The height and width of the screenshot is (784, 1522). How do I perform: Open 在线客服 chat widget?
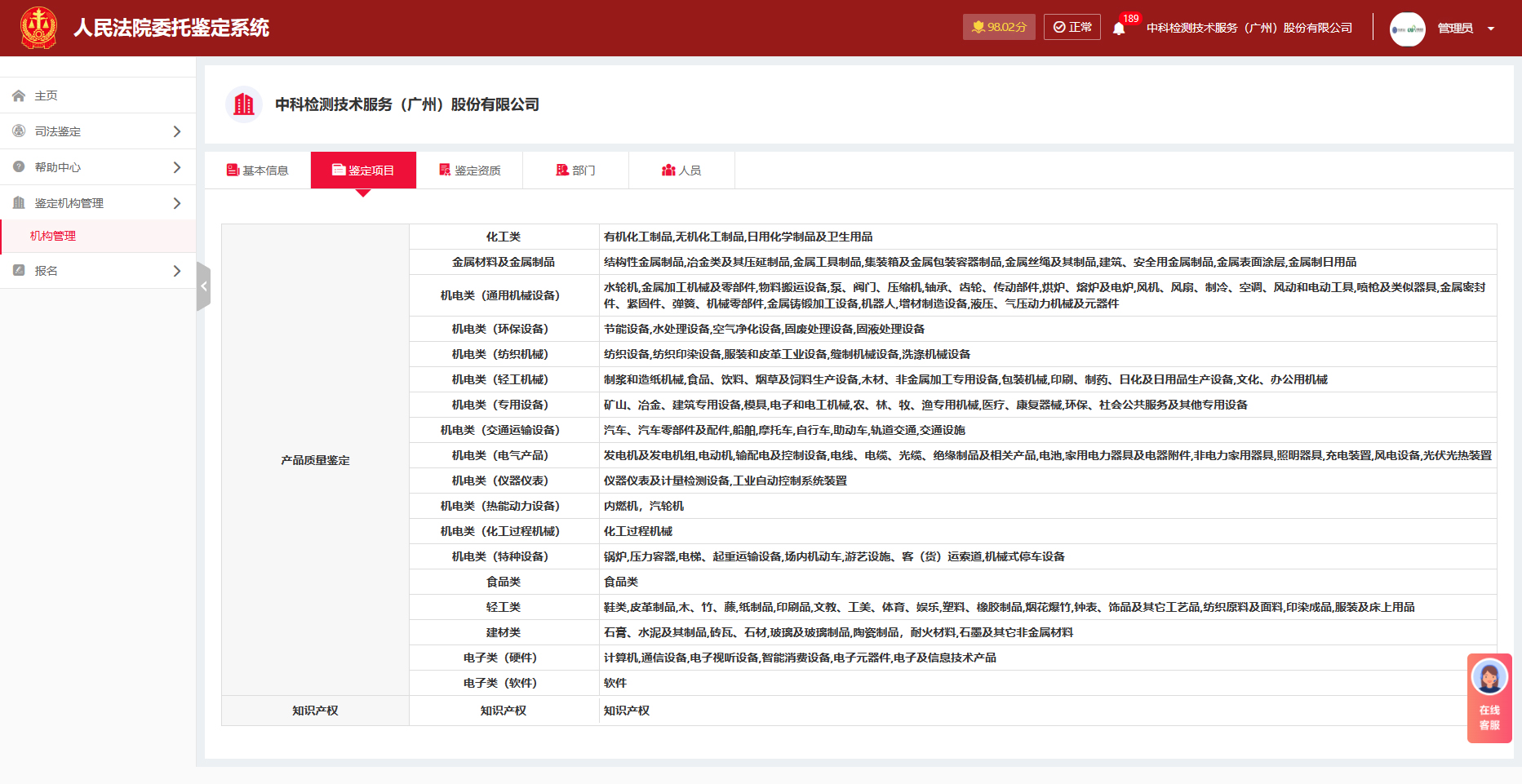1489,698
